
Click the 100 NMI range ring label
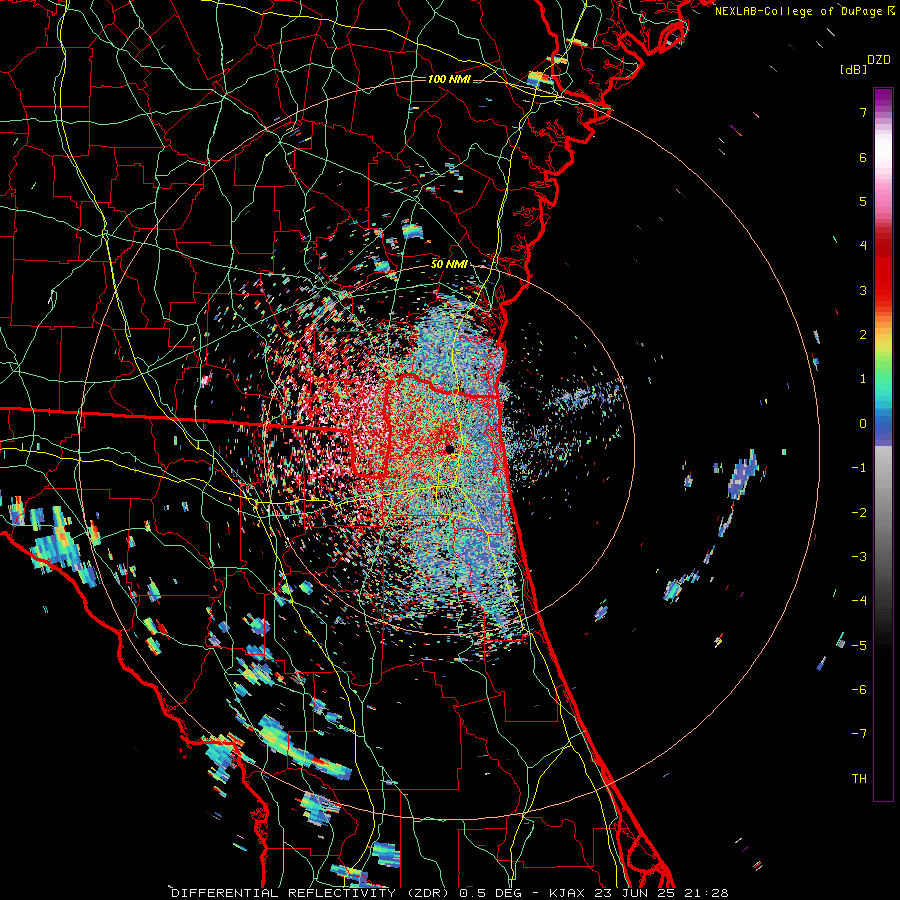pyautogui.click(x=449, y=79)
